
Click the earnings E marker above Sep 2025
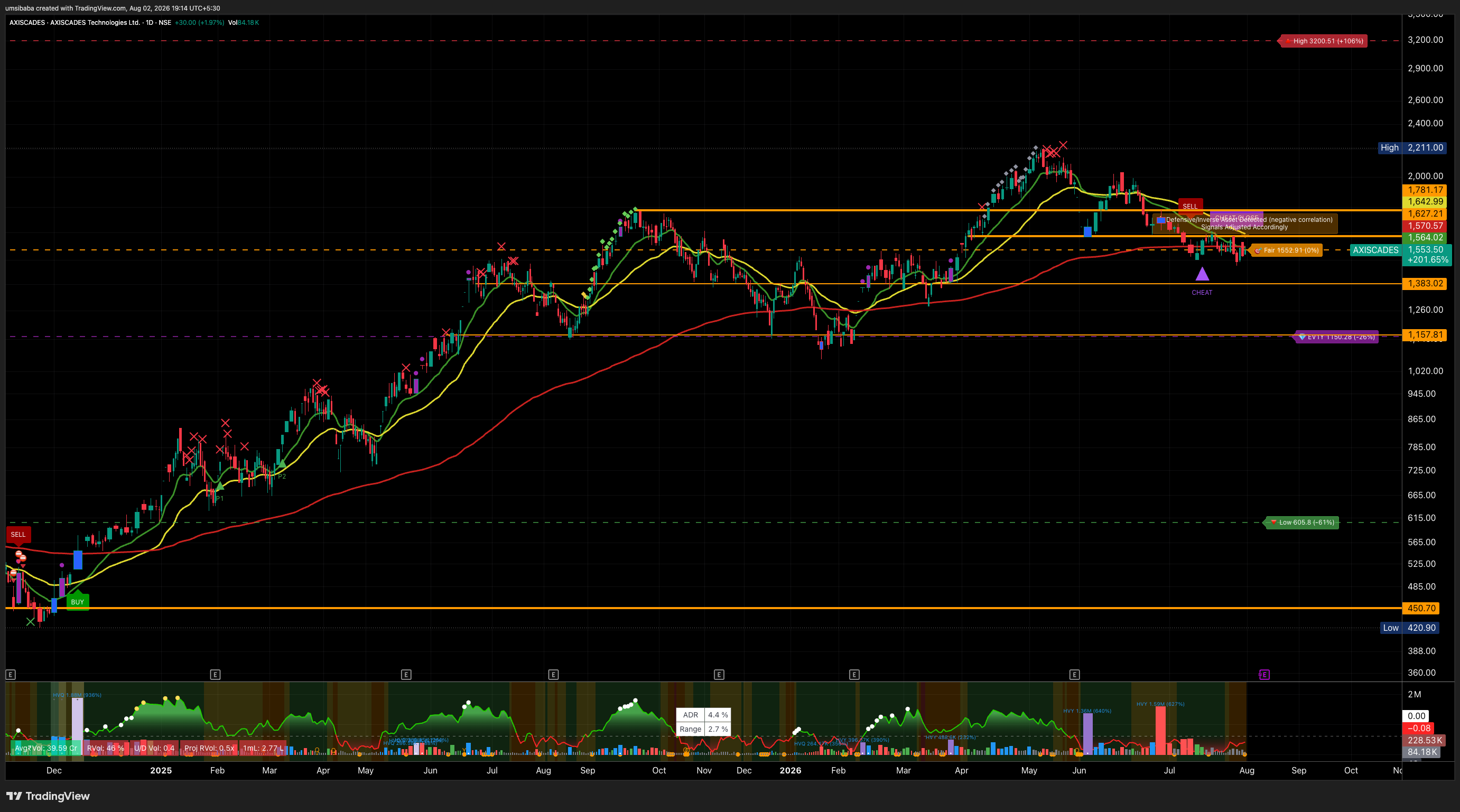553,674
